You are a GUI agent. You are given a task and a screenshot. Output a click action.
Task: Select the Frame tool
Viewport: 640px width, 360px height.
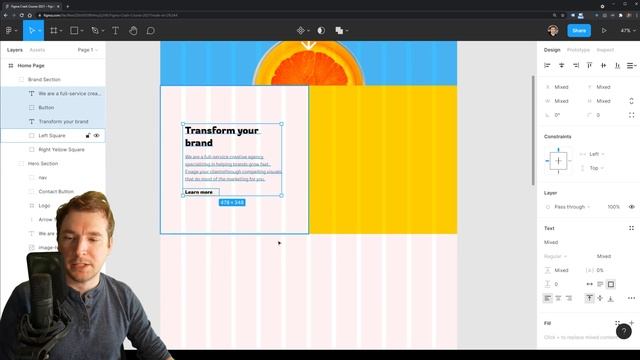pyautogui.click(x=53, y=31)
